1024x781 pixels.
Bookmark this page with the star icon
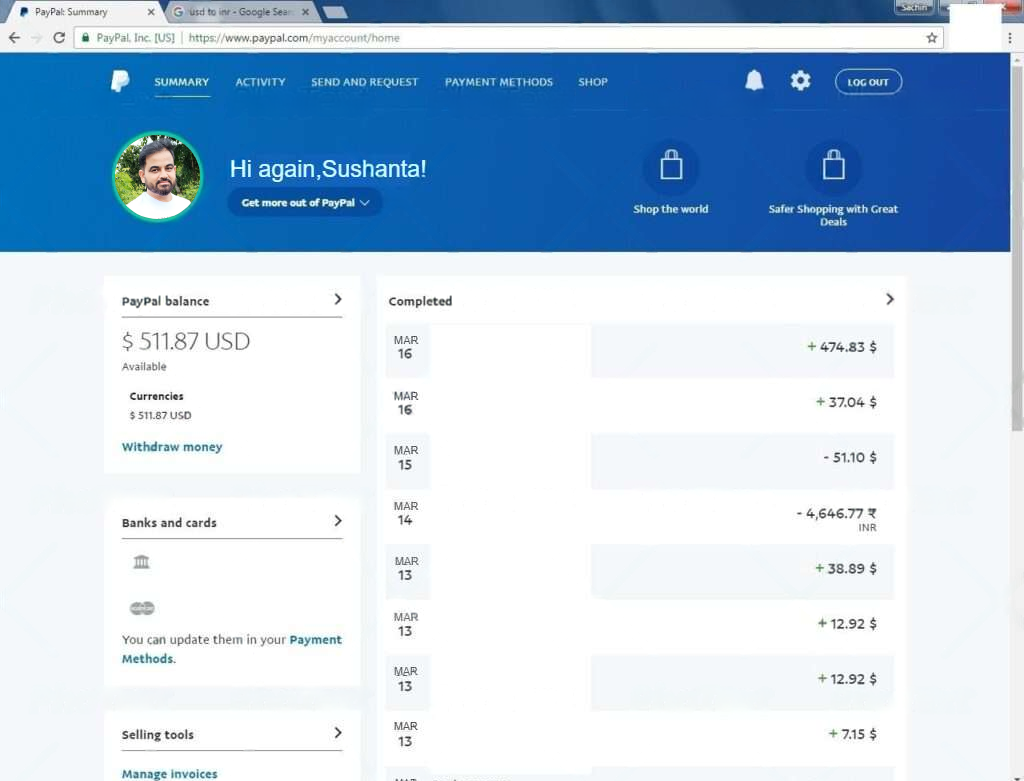pos(932,38)
